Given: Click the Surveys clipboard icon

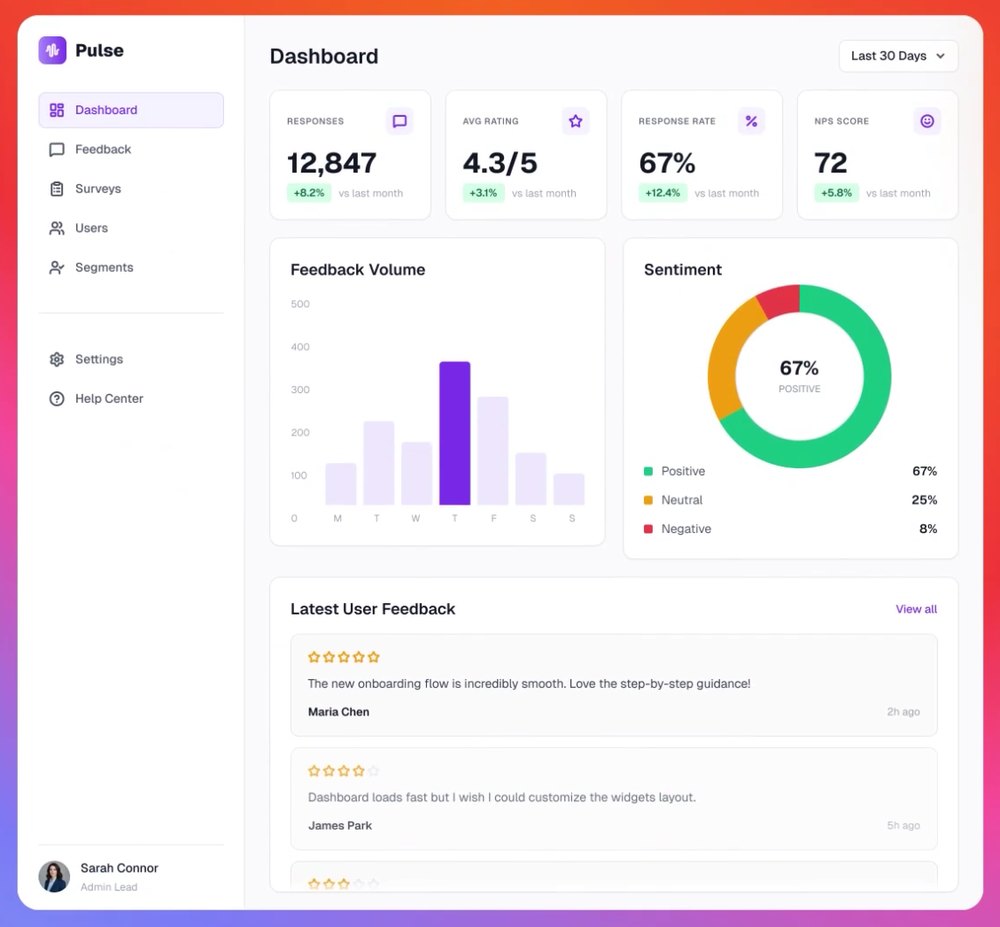Looking at the screenshot, I should [x=57, y=189].
